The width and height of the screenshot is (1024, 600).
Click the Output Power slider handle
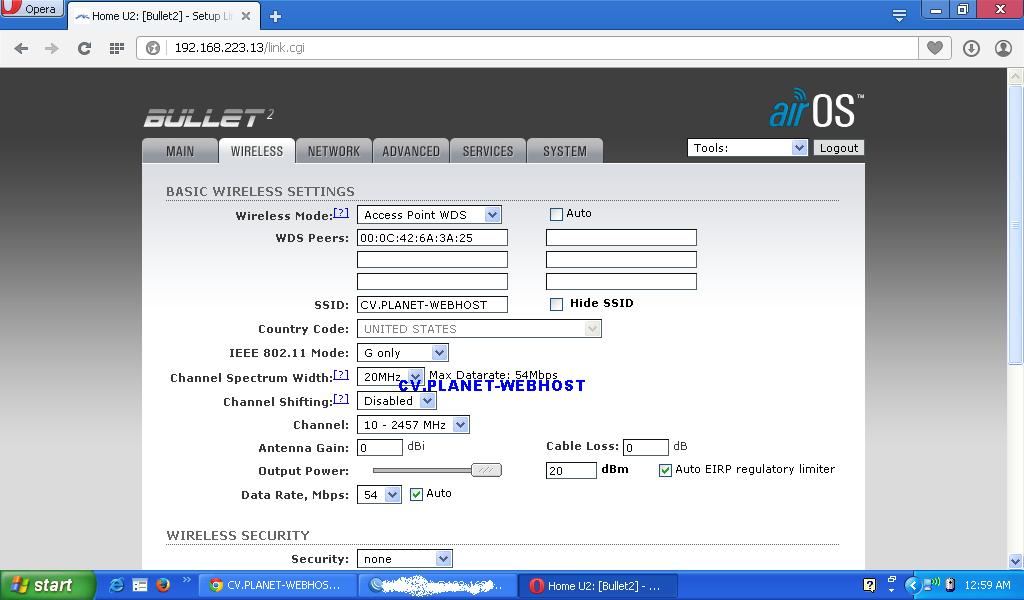[486, 470]
